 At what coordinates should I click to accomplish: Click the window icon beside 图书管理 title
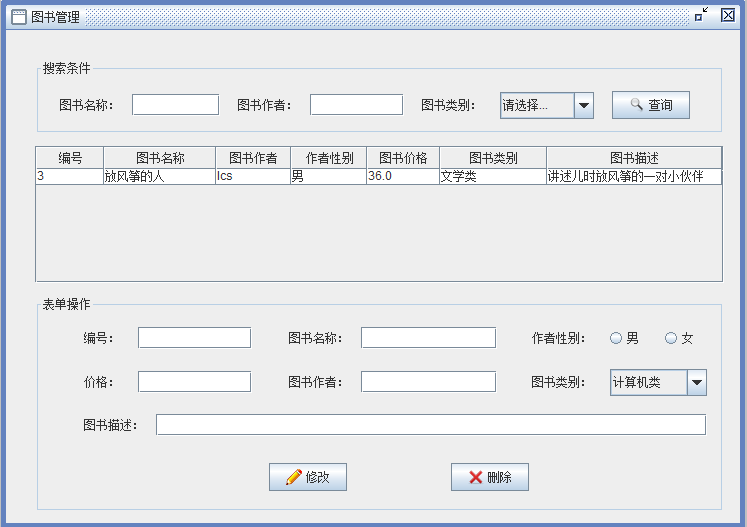(x=19, y=17)
